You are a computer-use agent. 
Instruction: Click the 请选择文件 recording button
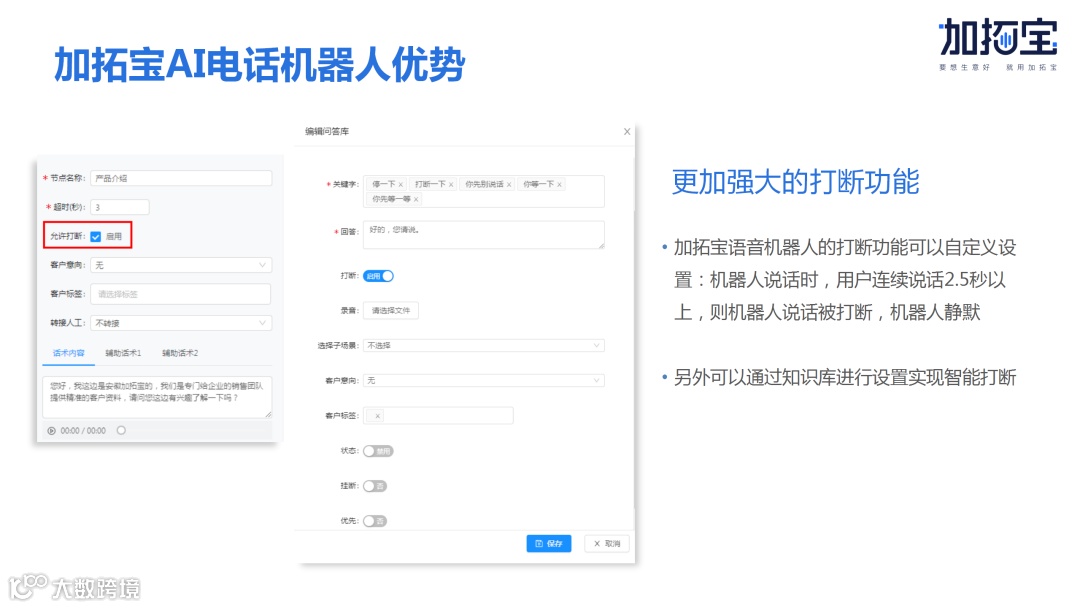(391, 311)
